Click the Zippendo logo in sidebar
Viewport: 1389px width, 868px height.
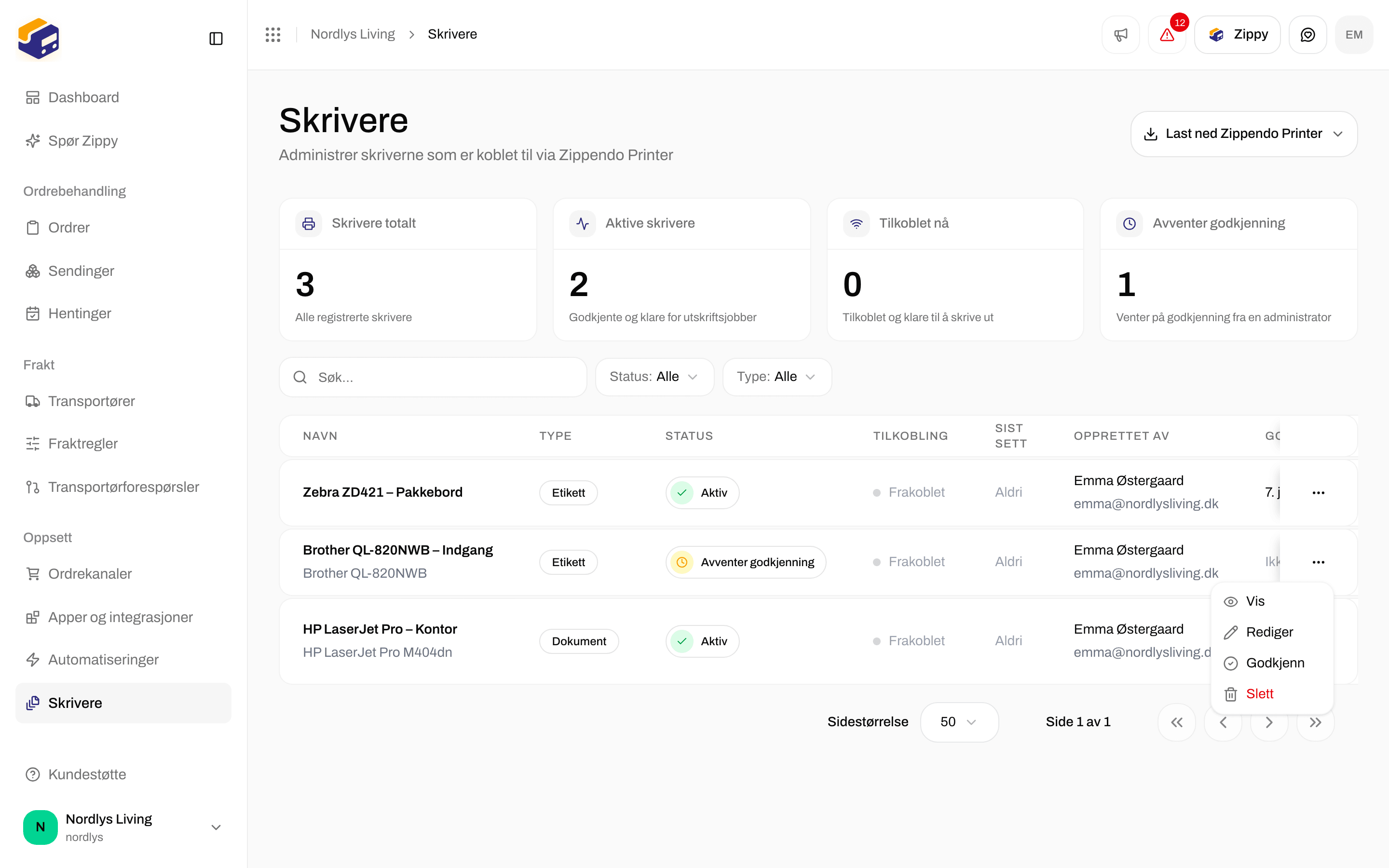tap(39, 39)
